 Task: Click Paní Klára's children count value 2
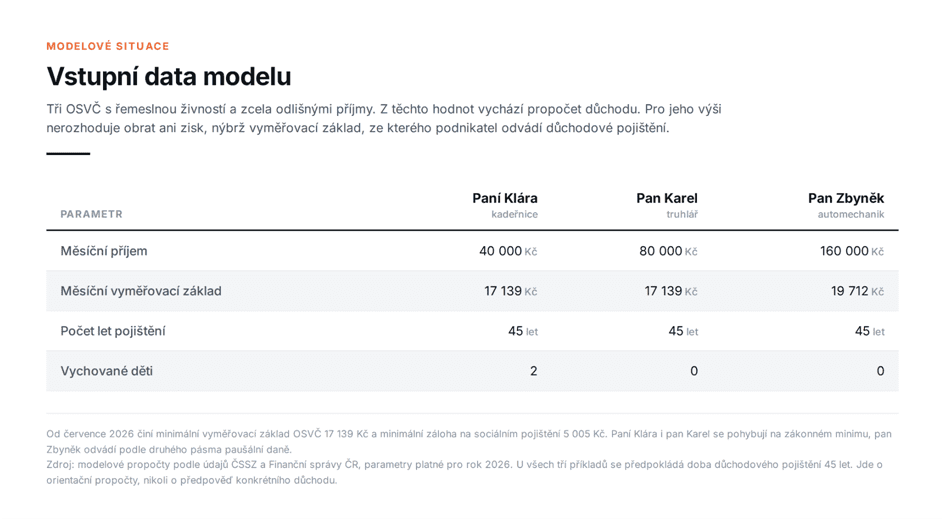[x=533, y=371]
